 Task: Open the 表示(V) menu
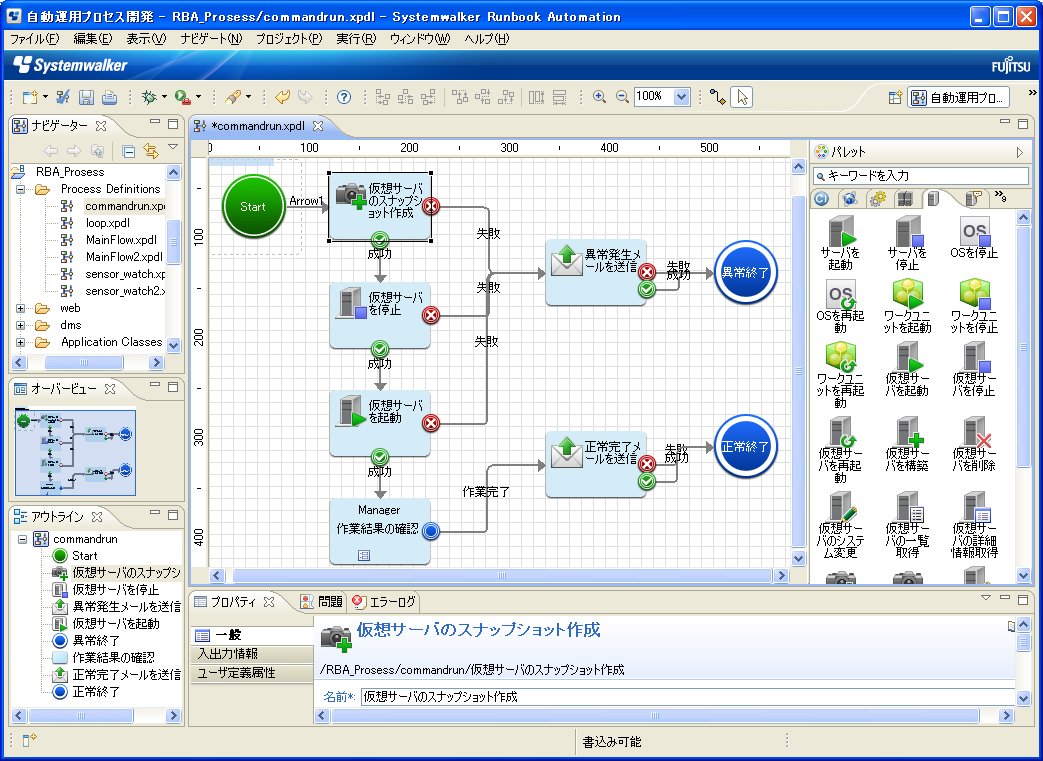[146, 39]
